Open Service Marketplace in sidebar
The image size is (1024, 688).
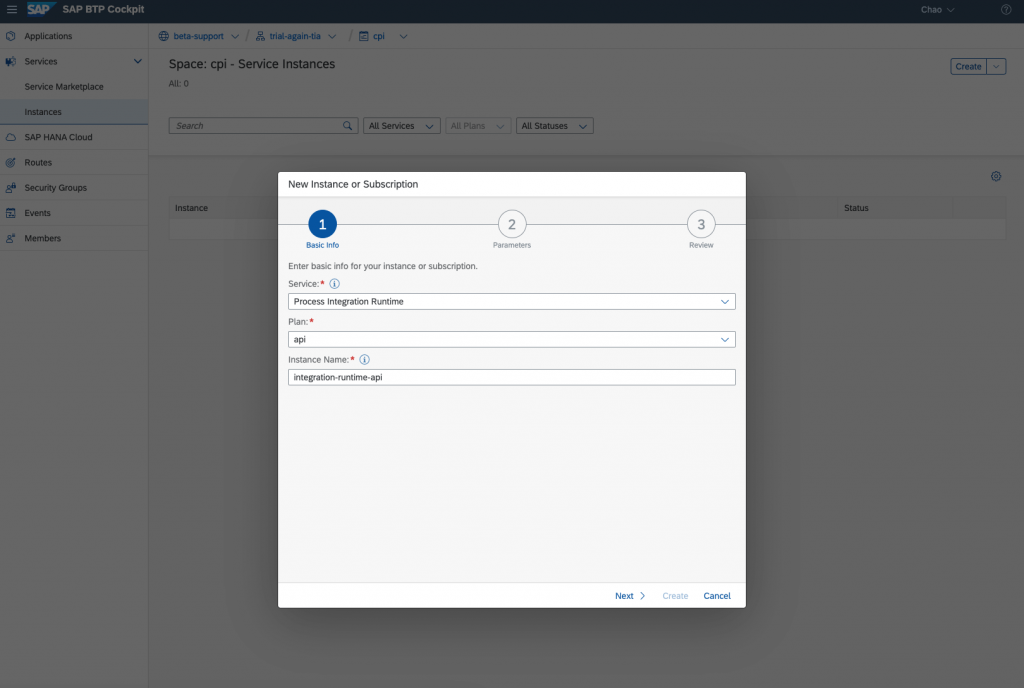point(64,86)
